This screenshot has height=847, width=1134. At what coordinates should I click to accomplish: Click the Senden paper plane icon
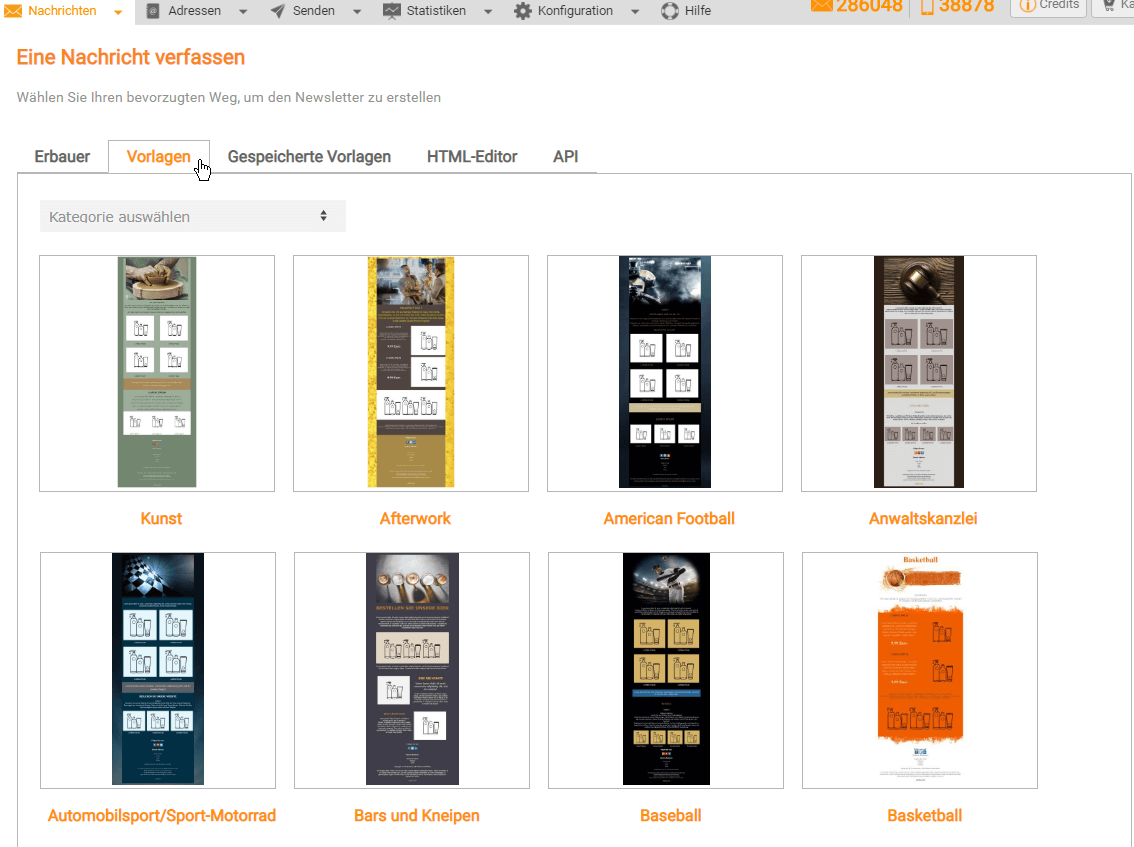(277, 11)
